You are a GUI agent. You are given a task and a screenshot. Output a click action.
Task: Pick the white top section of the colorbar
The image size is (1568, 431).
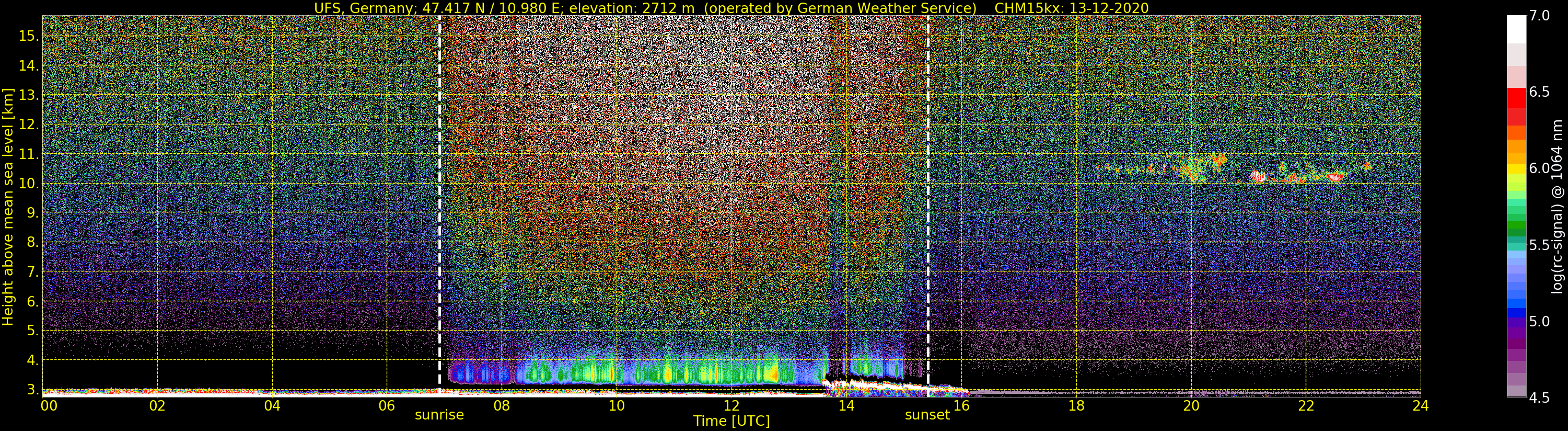[x=1516, y=27]
